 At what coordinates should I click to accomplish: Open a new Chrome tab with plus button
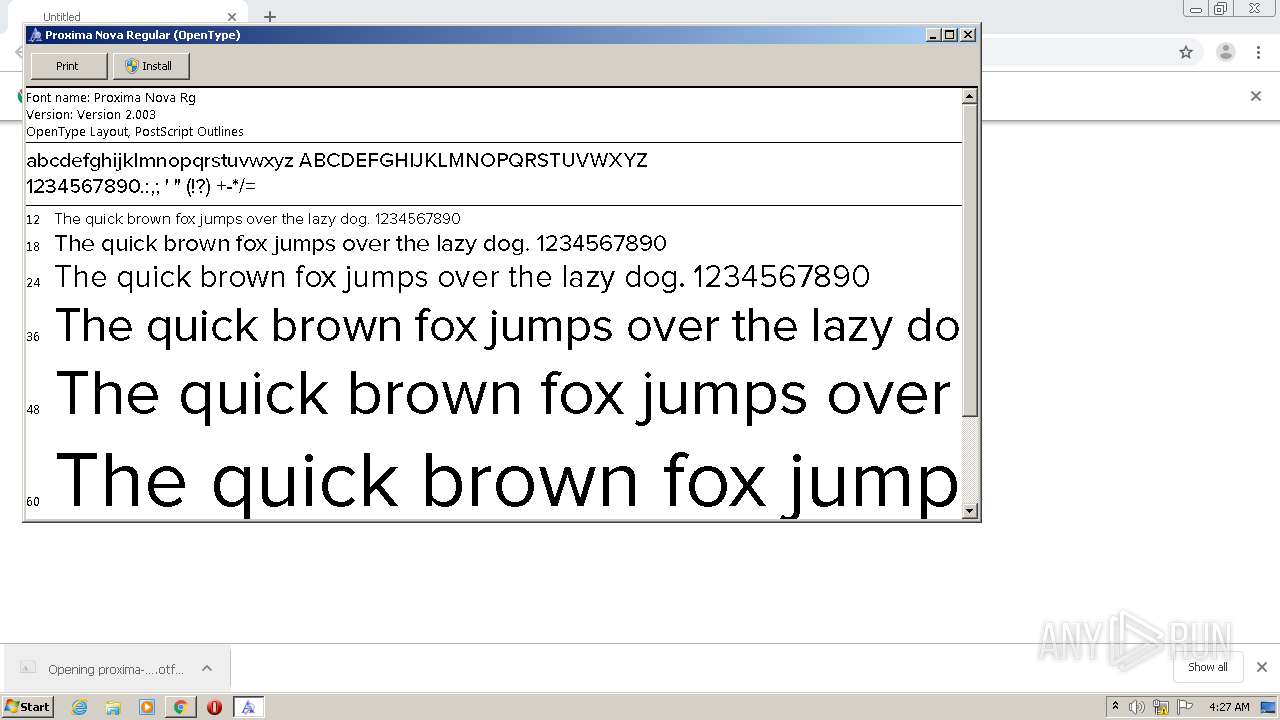(270, 16)
